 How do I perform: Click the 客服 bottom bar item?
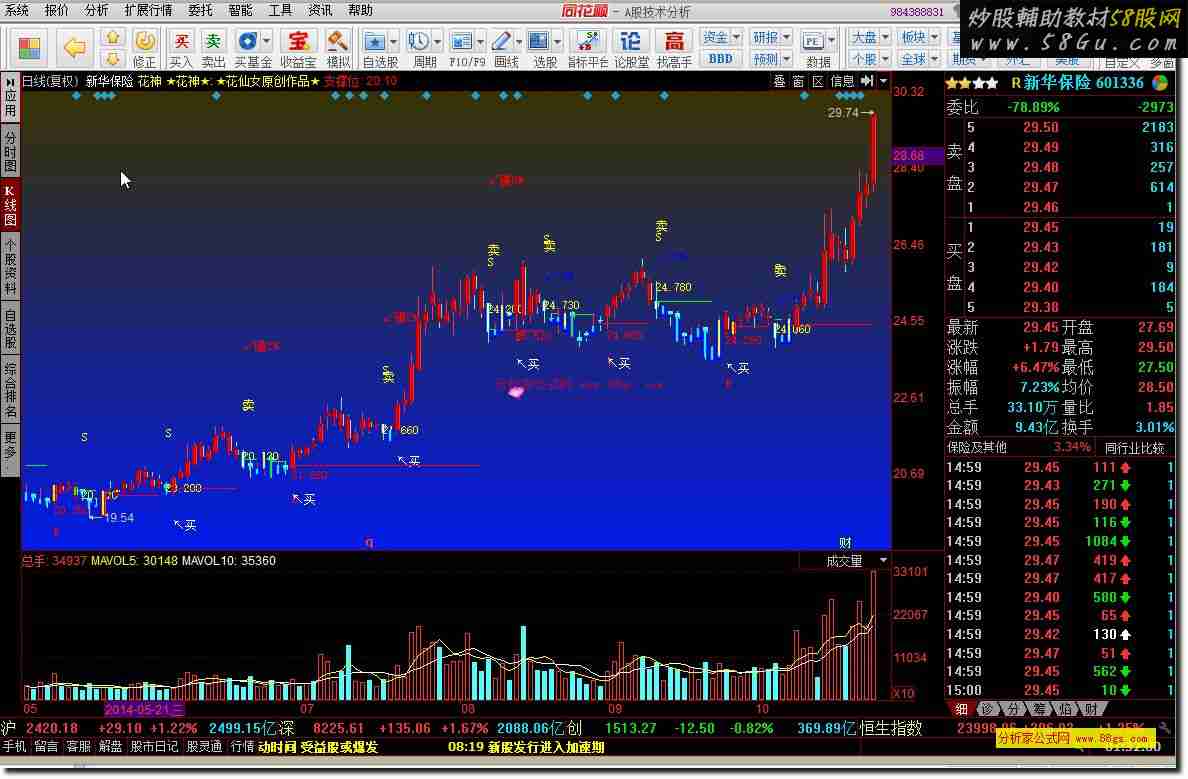tap(78, 746)
